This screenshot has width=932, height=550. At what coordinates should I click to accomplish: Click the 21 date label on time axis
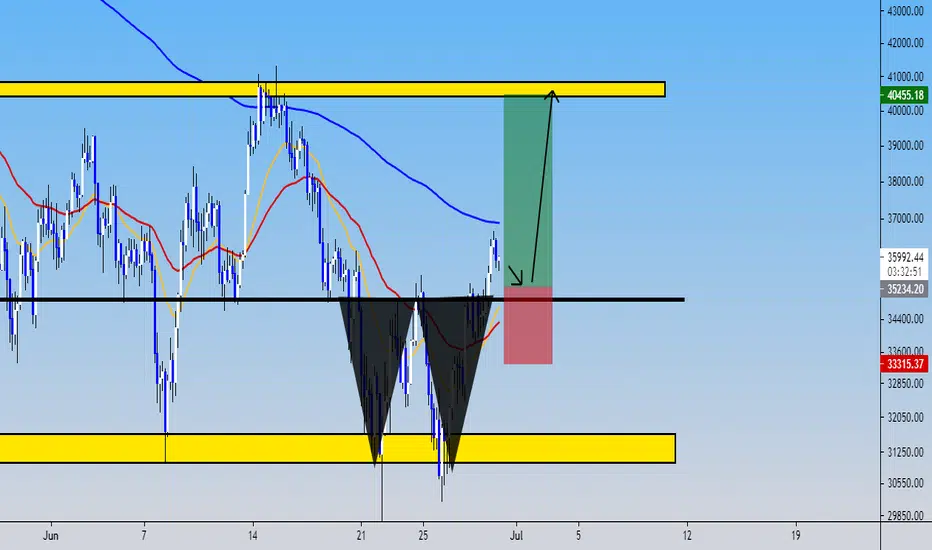(361, 536)
